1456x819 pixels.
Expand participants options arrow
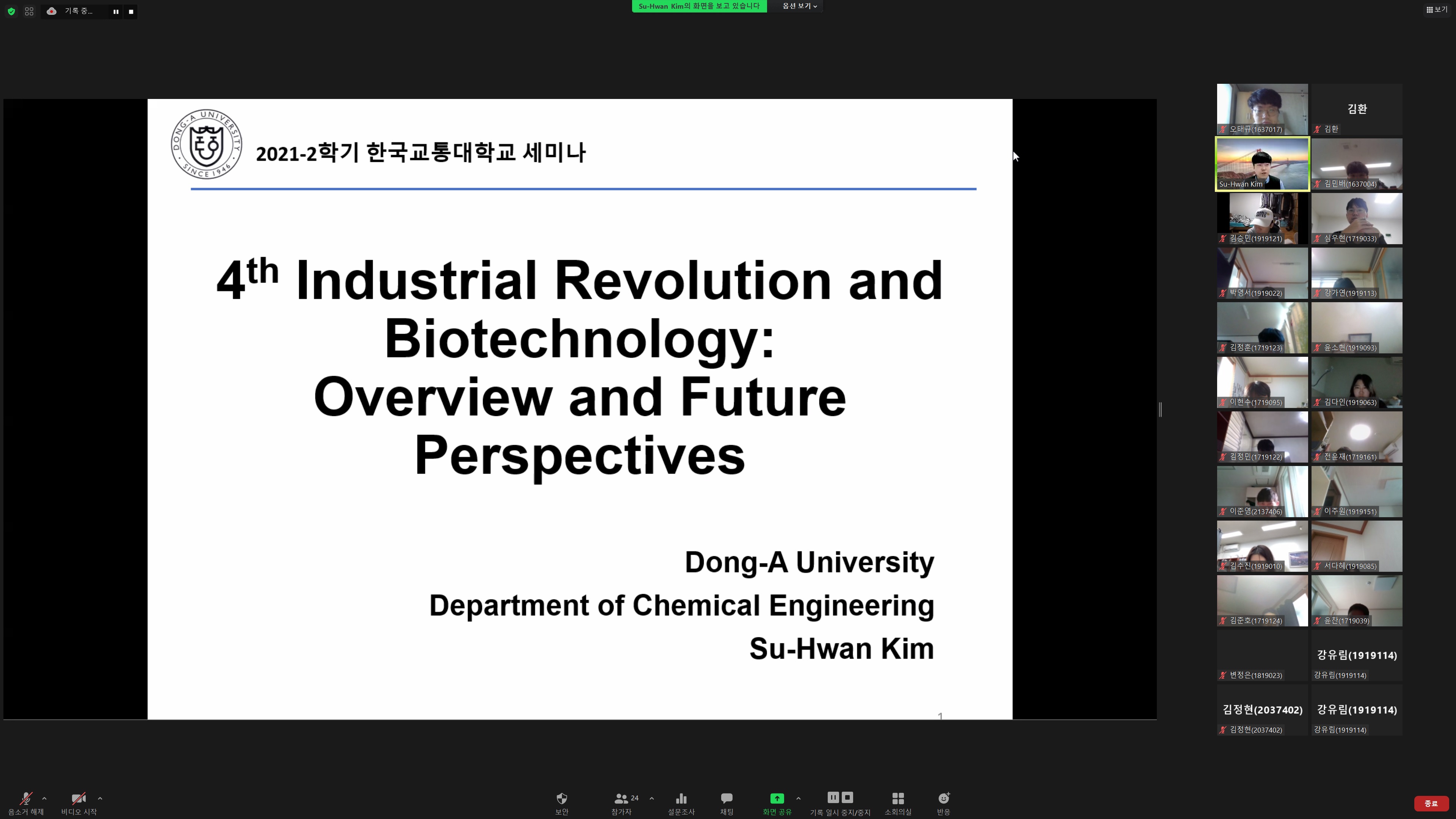click(652, 798)
